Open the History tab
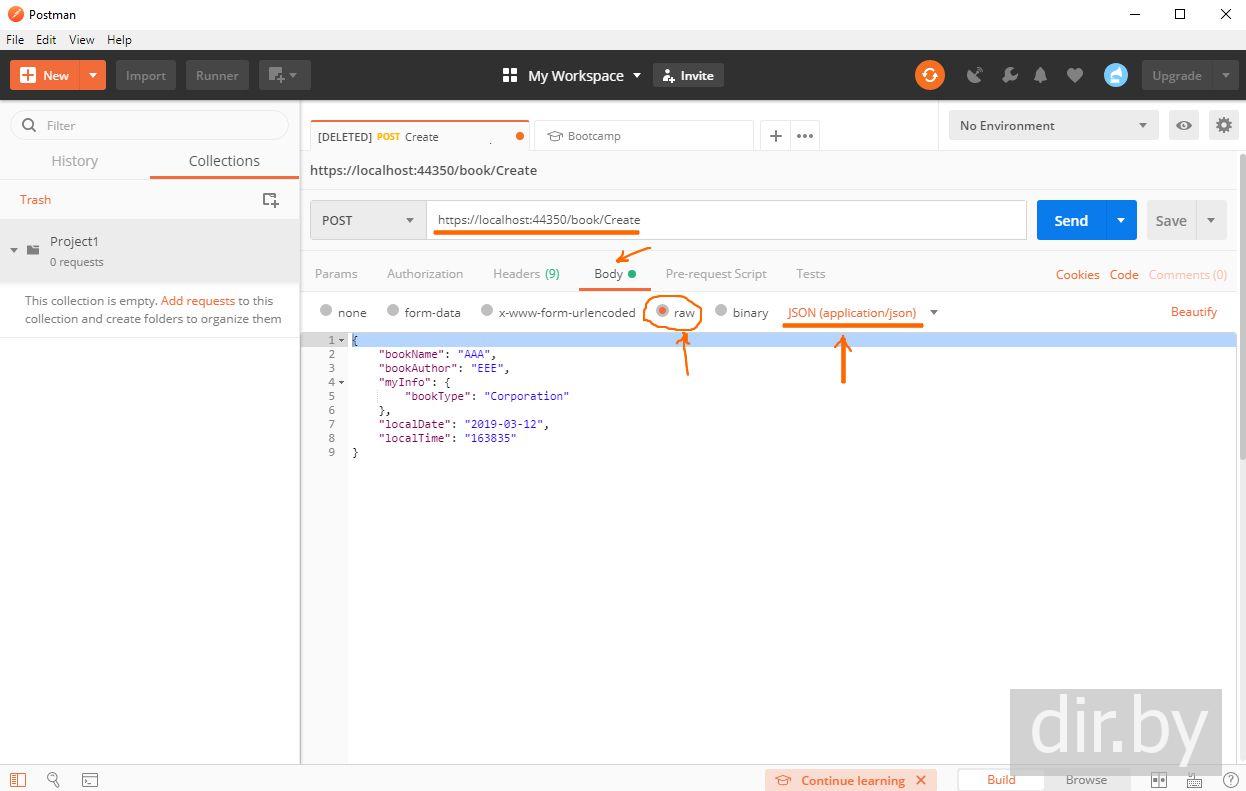 [75, 161]
